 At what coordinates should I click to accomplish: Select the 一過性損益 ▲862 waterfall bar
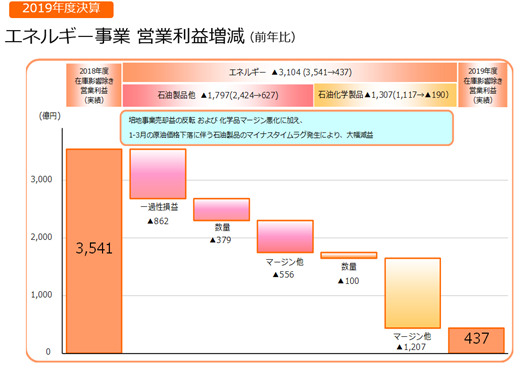click(x=158, y=174)
